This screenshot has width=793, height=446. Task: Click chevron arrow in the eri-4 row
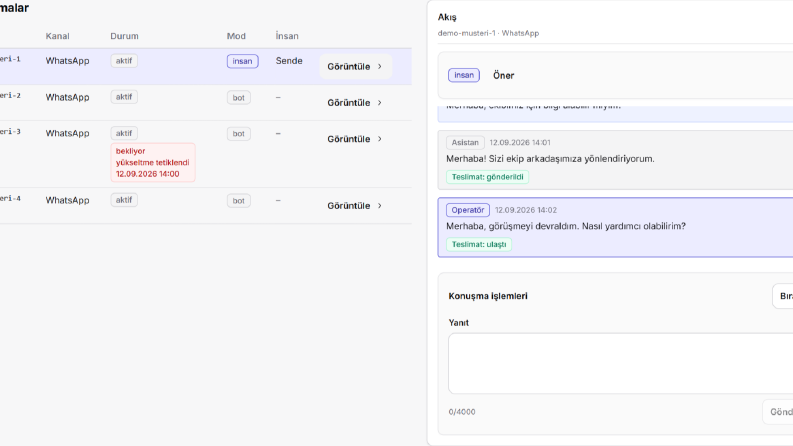pos(380,206)
